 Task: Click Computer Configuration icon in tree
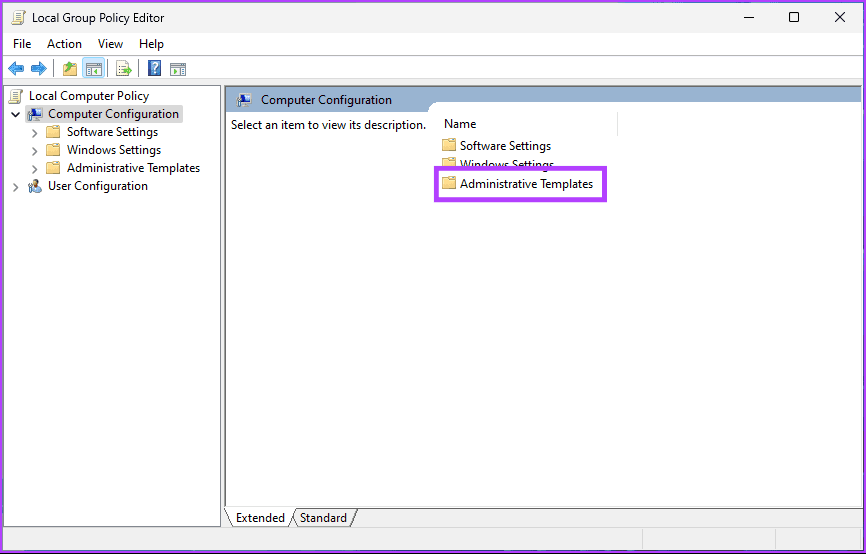pyautogui.click(x=35, y=114)
